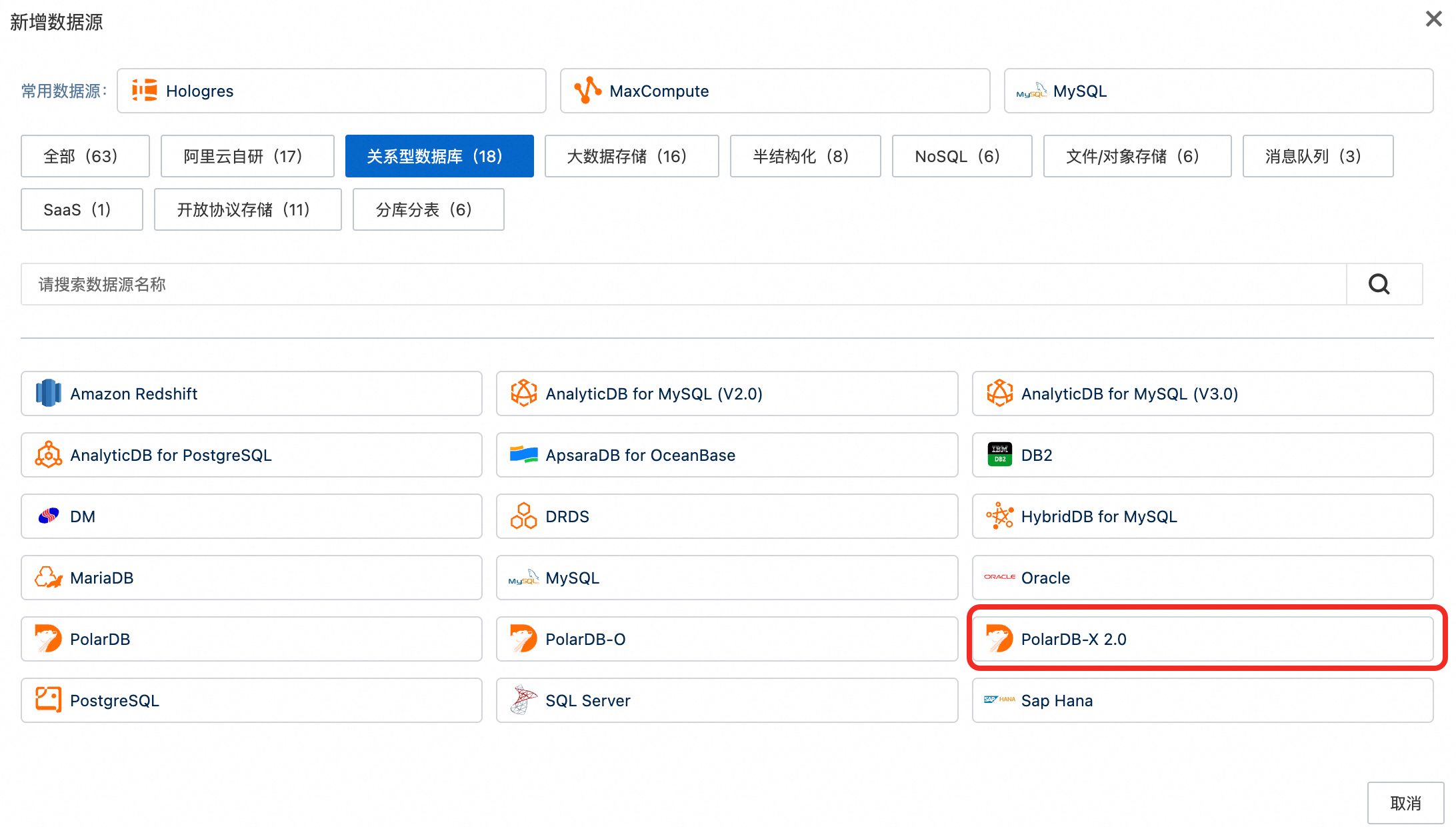
Task: Close the 新增数据源 dialog
Action: click(1433, 19)
